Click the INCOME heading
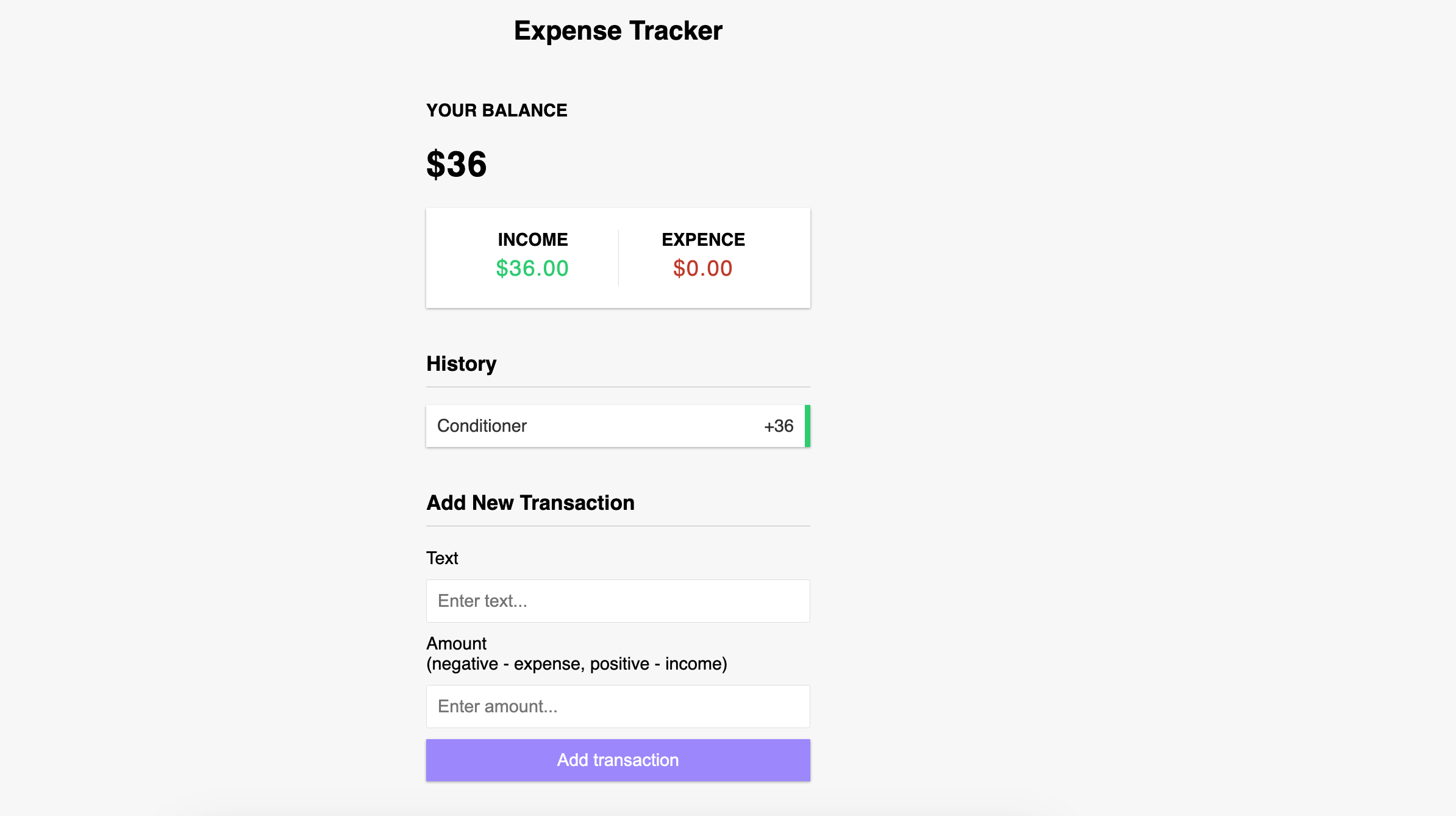The width and height of the screenshot is (1456, 816). (532, 239)
